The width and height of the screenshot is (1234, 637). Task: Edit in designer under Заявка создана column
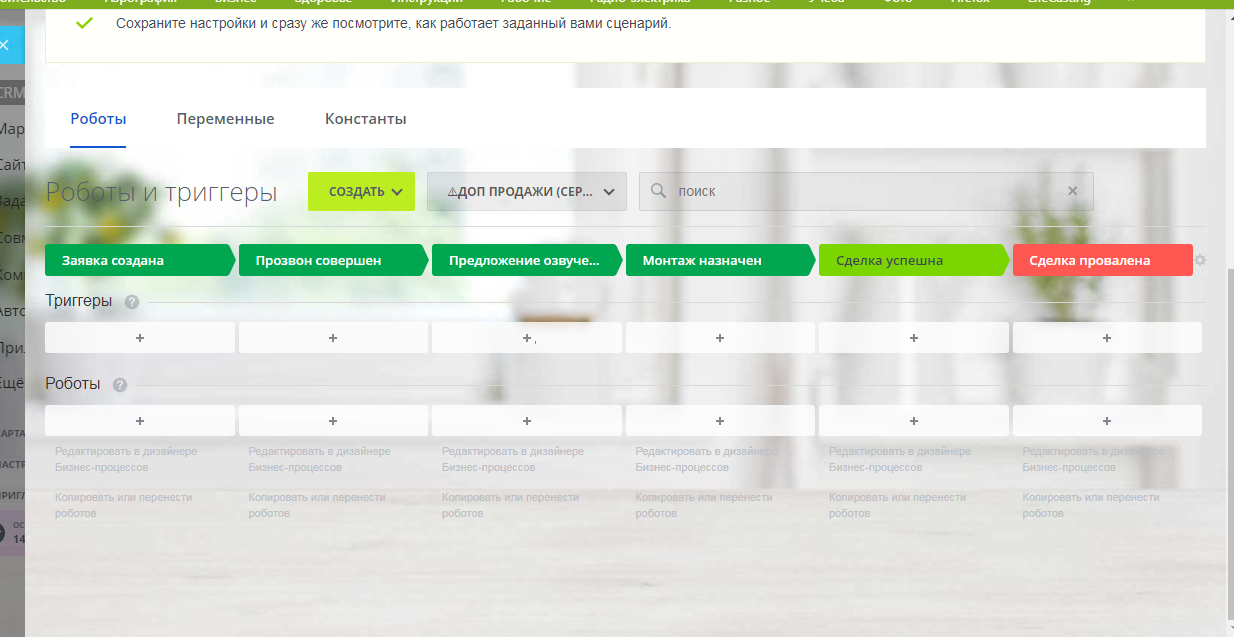point(126,459)
